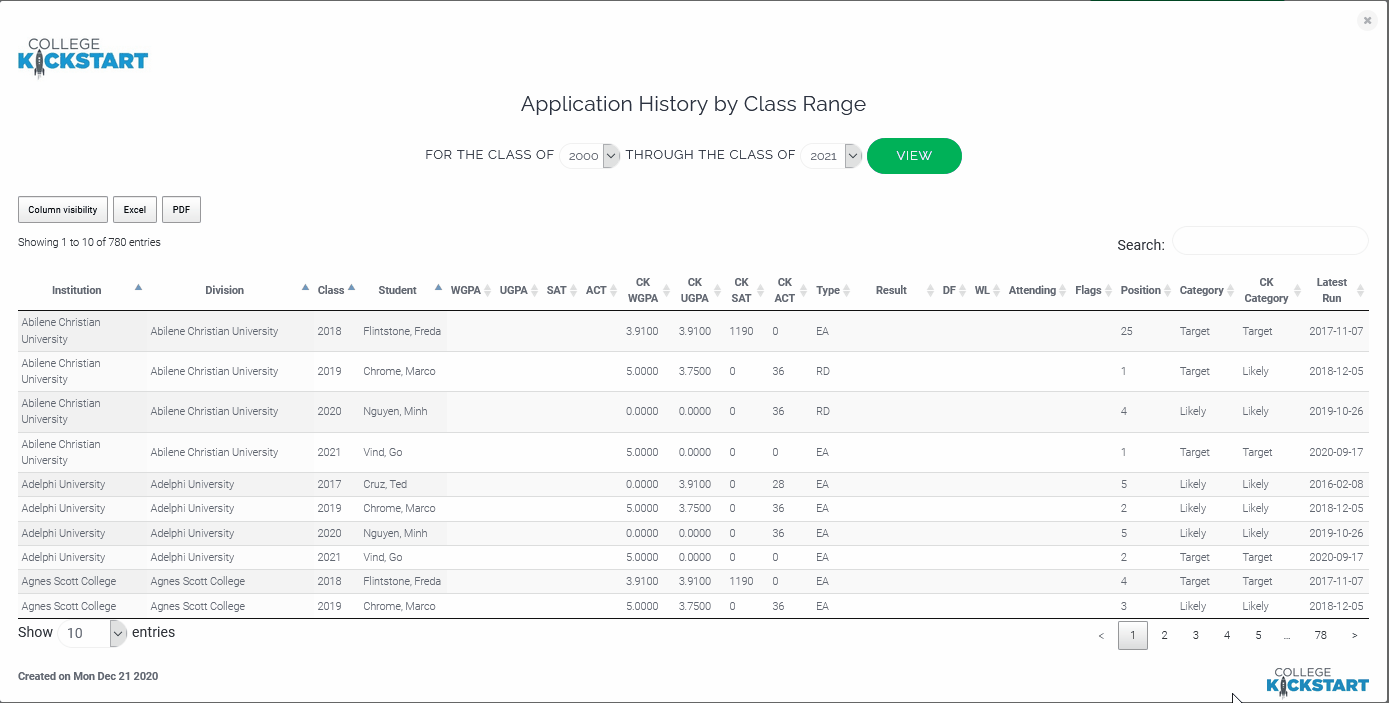
Task: Click student name Flintstone, Freda in Abilene row
Action: pyautogui.click(x=402, y=331)
